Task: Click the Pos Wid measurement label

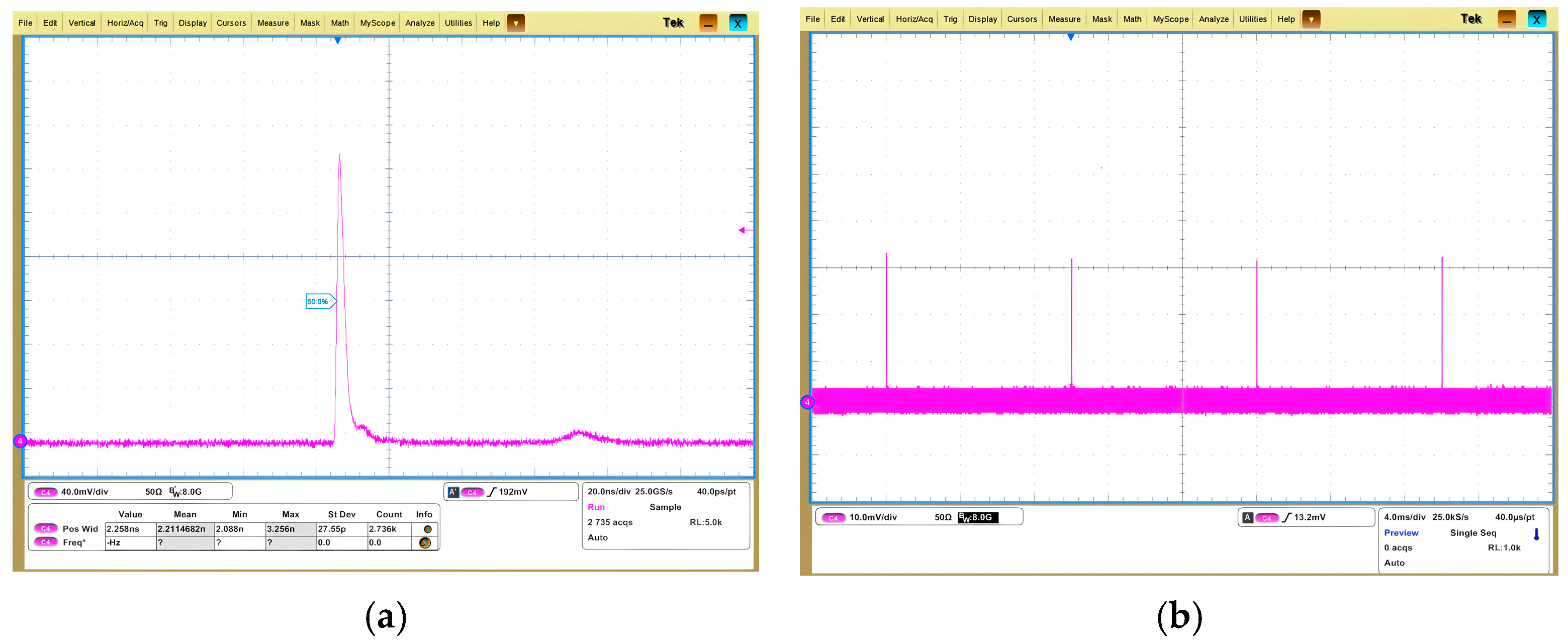Action: pyautogui.click(x=80, y=529)
